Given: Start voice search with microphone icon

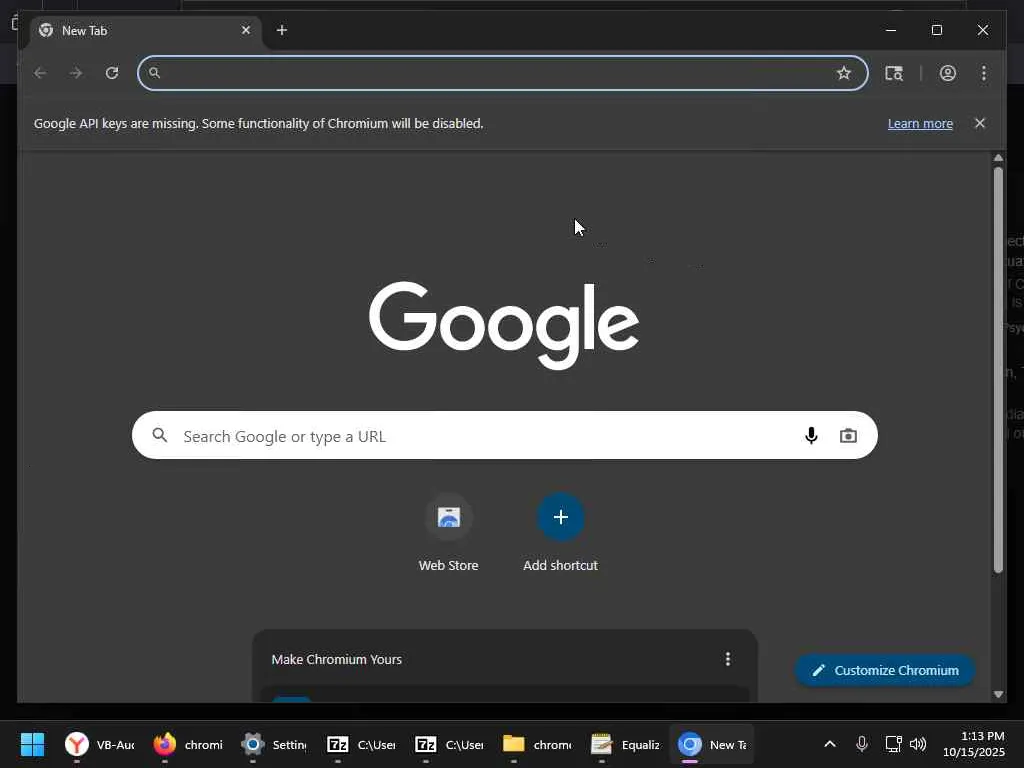Looking at the screenshot, I should coord(811,436).
